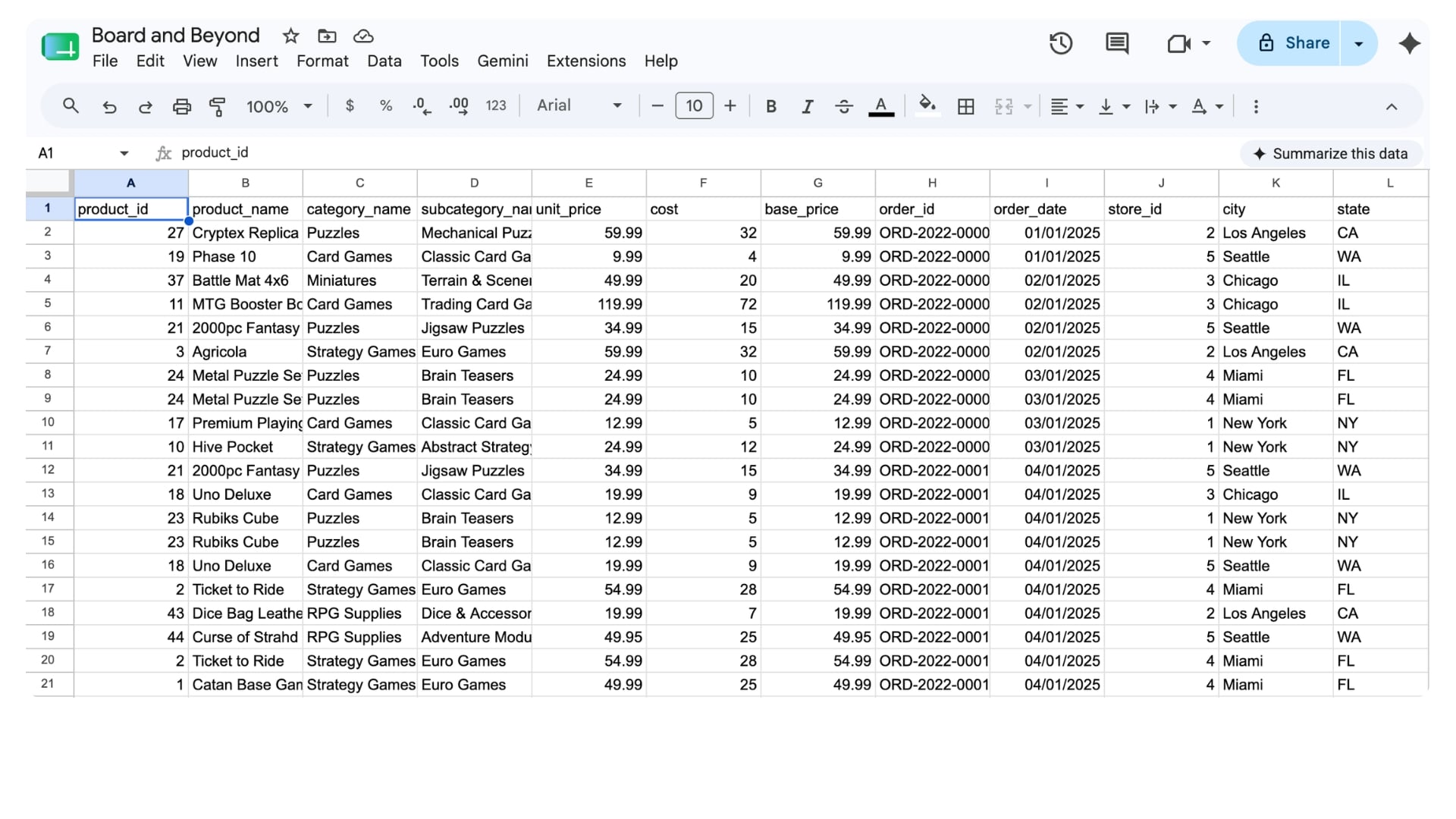Open the Arial font dropdown
This screenshot has height=819, width=1456.
(x=579, y=106)
